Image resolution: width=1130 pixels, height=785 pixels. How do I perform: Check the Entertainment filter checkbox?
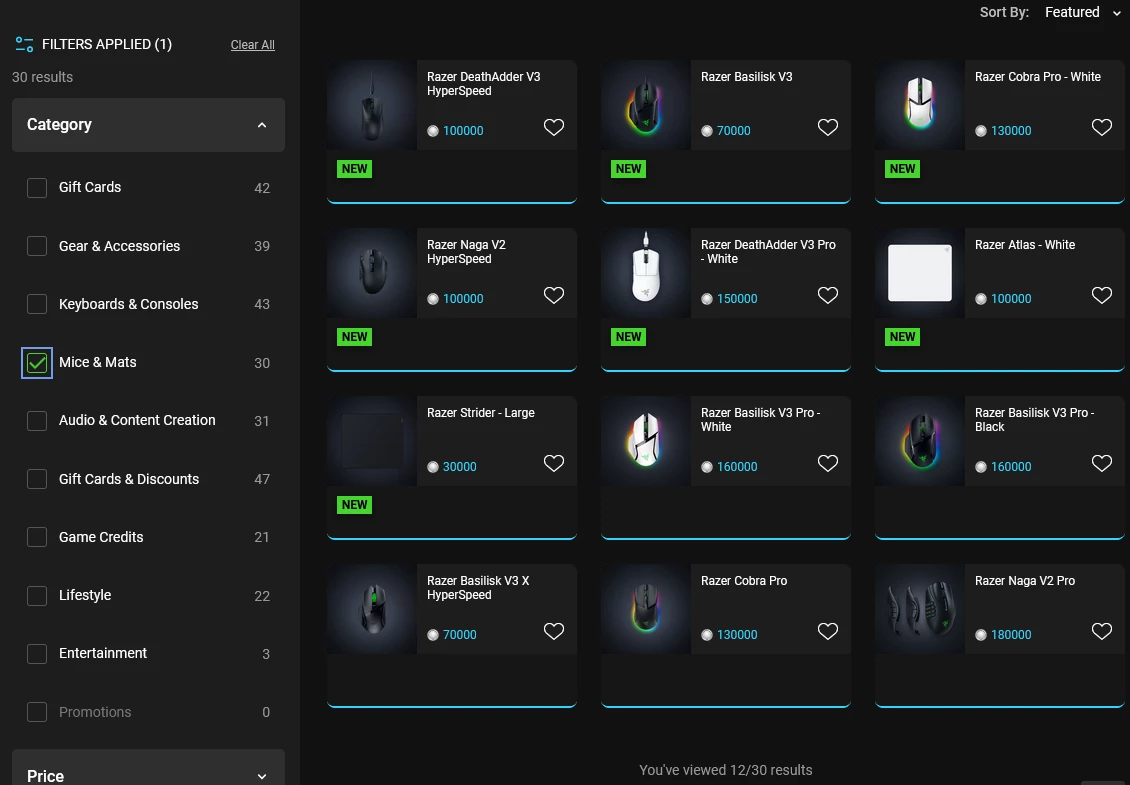pos(37,654)
